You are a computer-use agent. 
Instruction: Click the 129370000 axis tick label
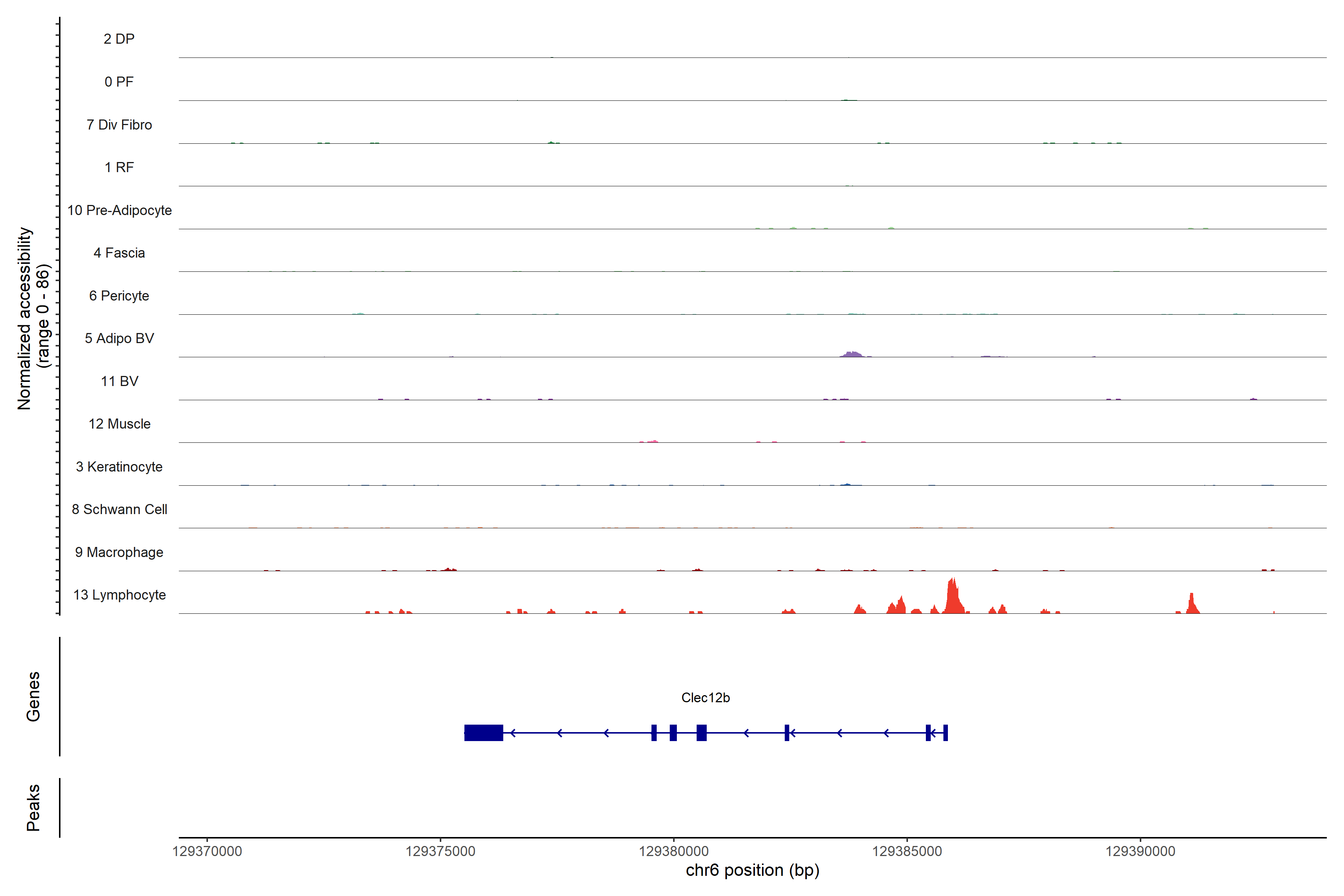(207, 852)
